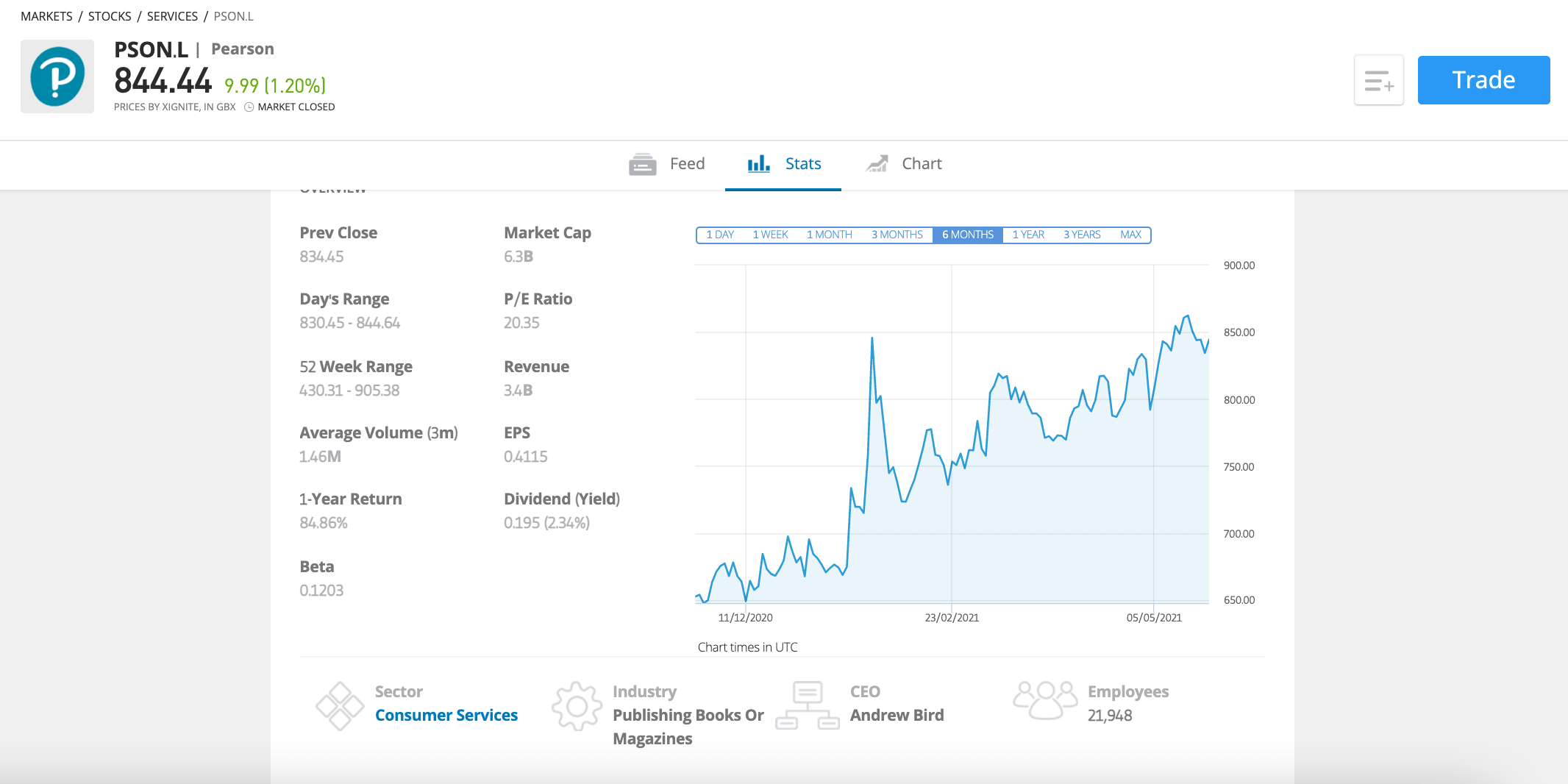The height and width of the screenshot is (784, 1568).
Task: Click the Pearson logo thumbnail
Action: tap(57, 76)
